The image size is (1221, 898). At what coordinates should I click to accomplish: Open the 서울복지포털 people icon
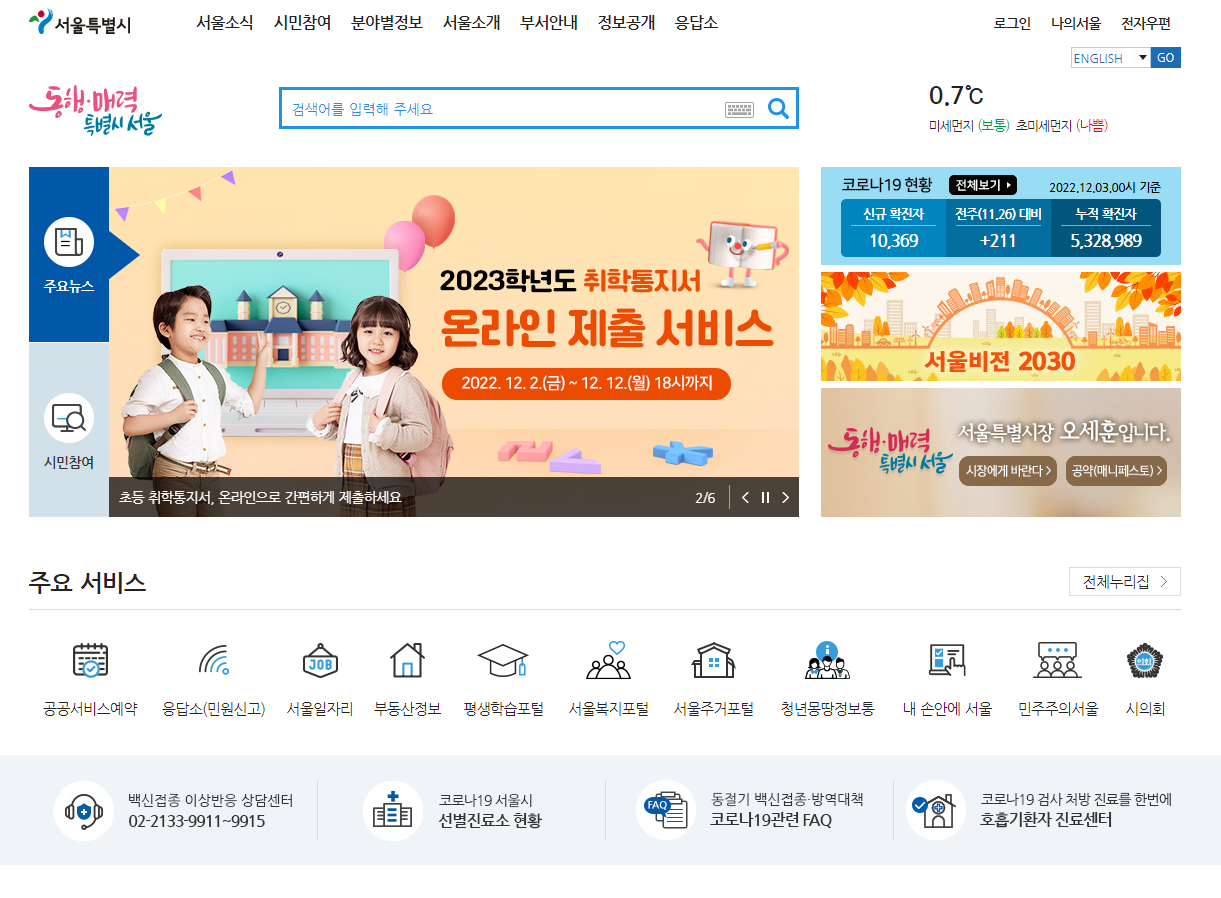pyautogui.click(x=609, y=661)
